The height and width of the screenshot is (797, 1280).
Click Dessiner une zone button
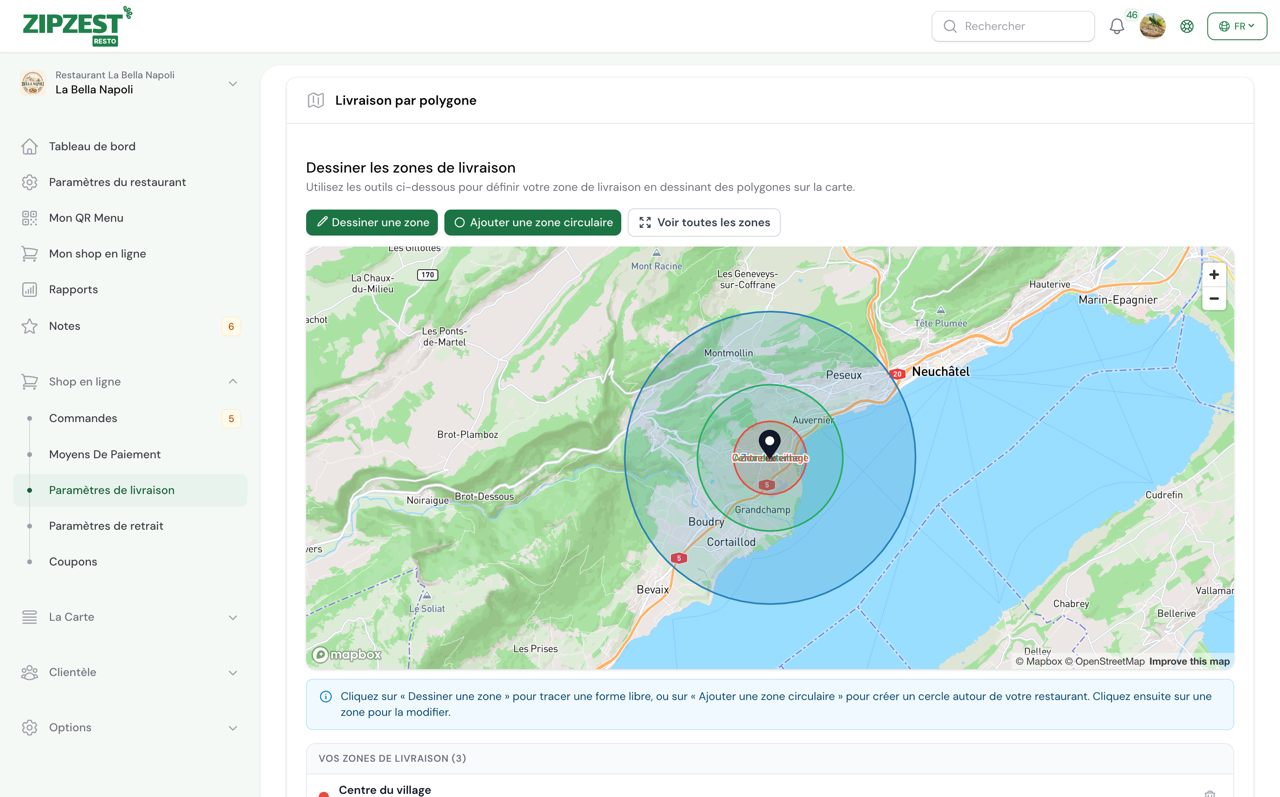(x=372, y=222)
